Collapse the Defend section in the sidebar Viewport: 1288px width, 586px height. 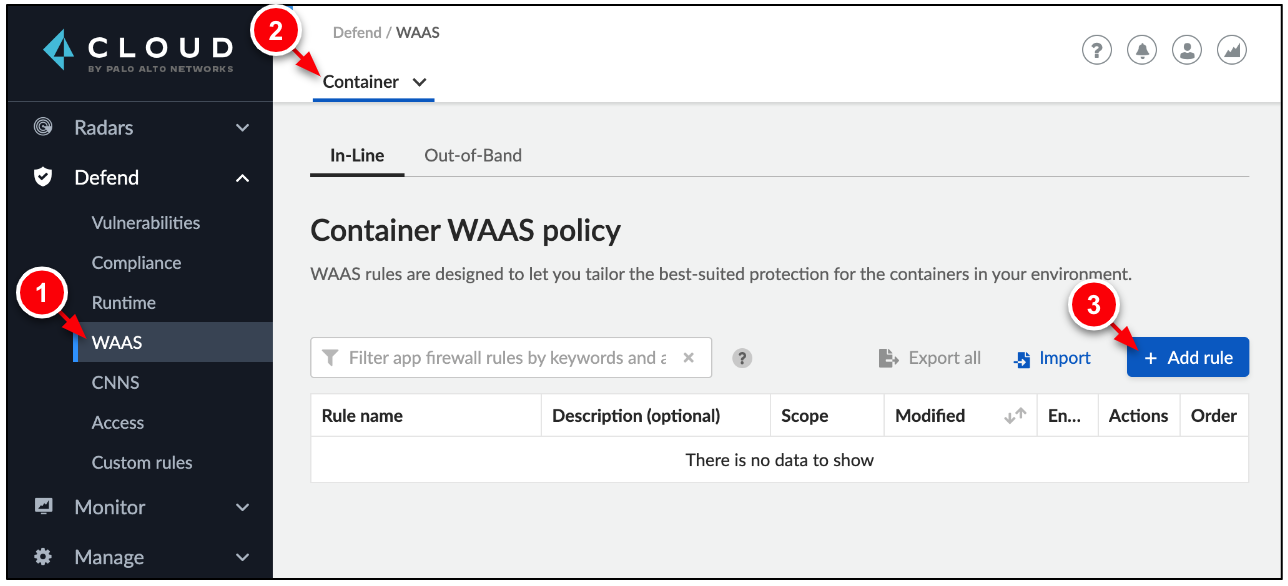tap(242, 177)
